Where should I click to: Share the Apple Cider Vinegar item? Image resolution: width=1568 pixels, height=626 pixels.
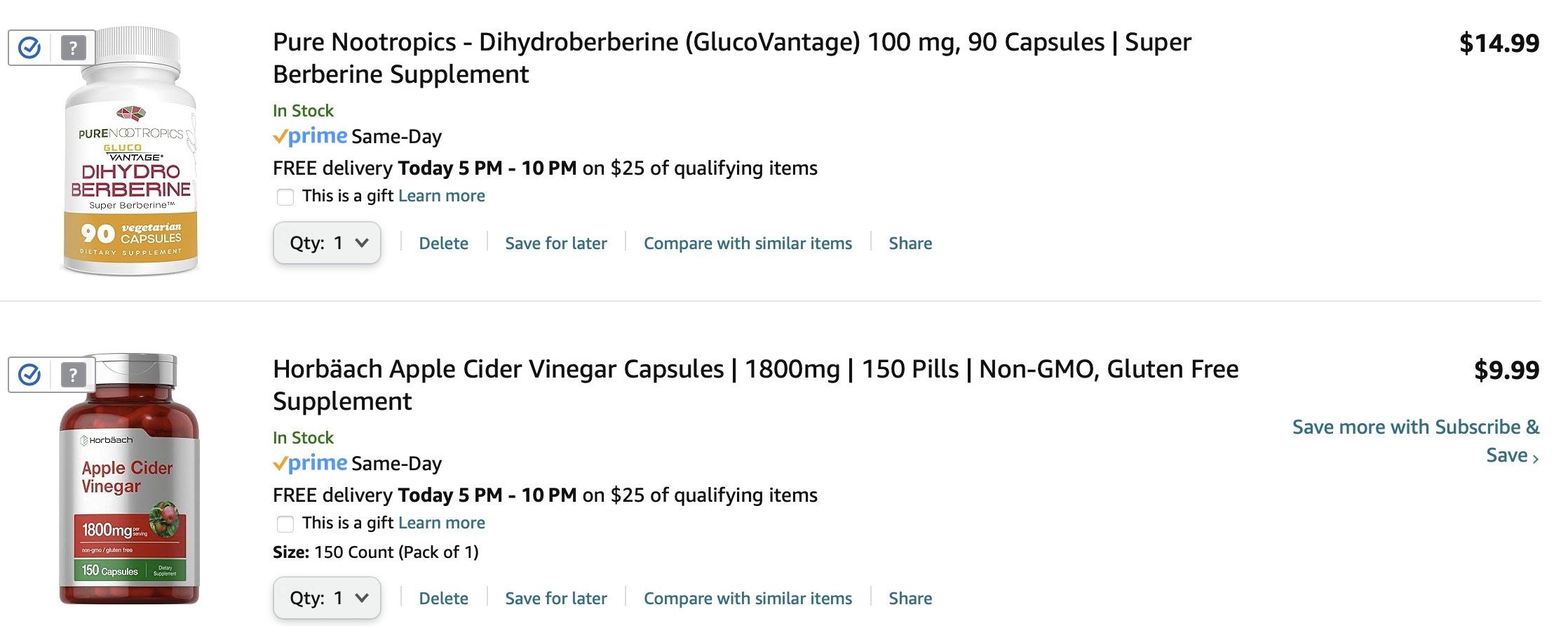coord(910,599)
